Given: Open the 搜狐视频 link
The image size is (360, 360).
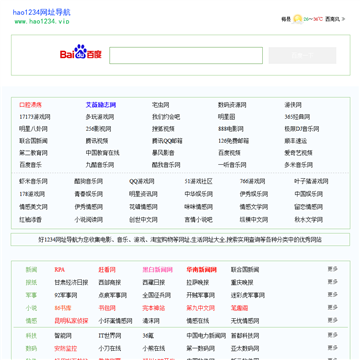Looking at the screenshot, I should coord(163,129).
